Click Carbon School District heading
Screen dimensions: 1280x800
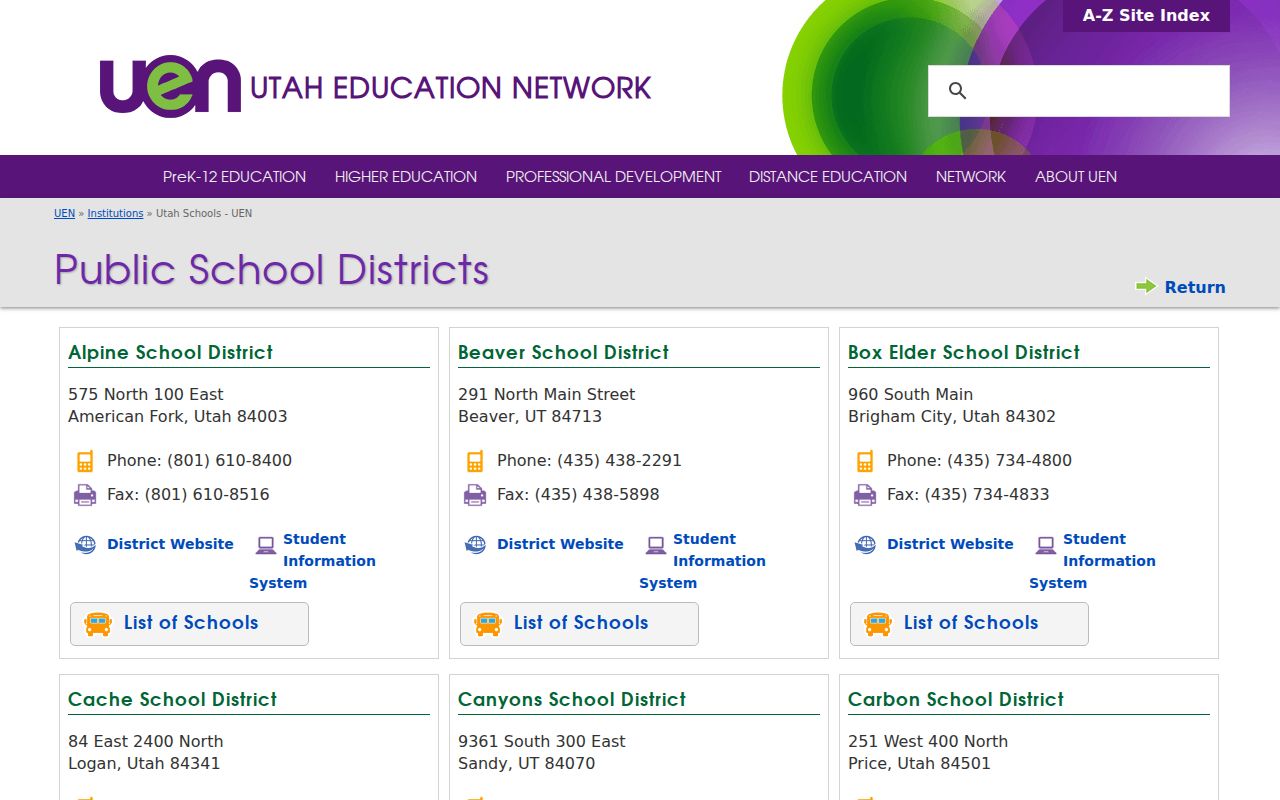[x=956, y=699]
